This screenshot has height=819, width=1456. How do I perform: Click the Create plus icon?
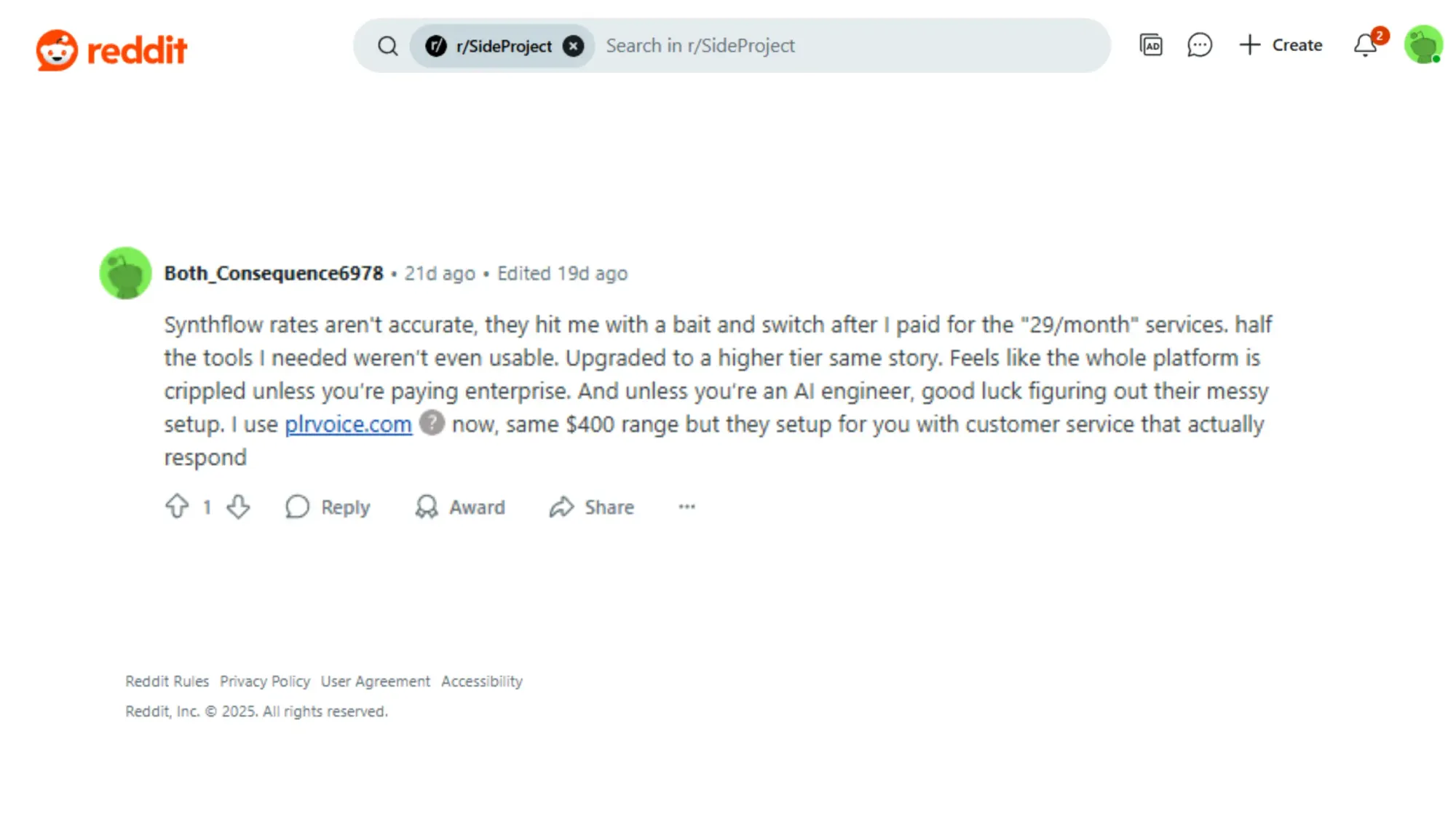[1249, 45]
